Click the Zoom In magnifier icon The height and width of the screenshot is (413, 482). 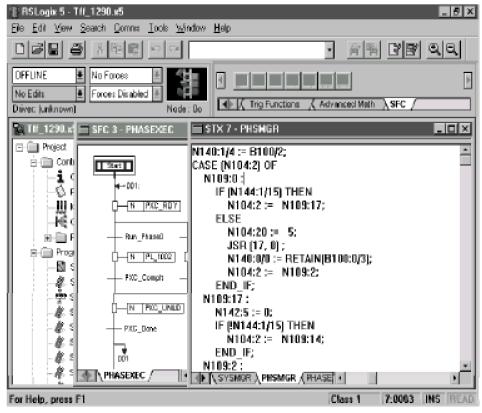click(x=434, y=49)
